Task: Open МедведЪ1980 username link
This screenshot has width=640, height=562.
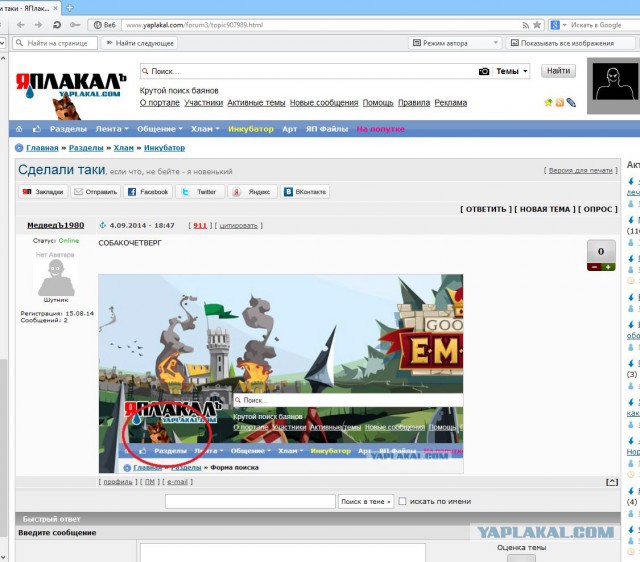Action: pos(56,225)
